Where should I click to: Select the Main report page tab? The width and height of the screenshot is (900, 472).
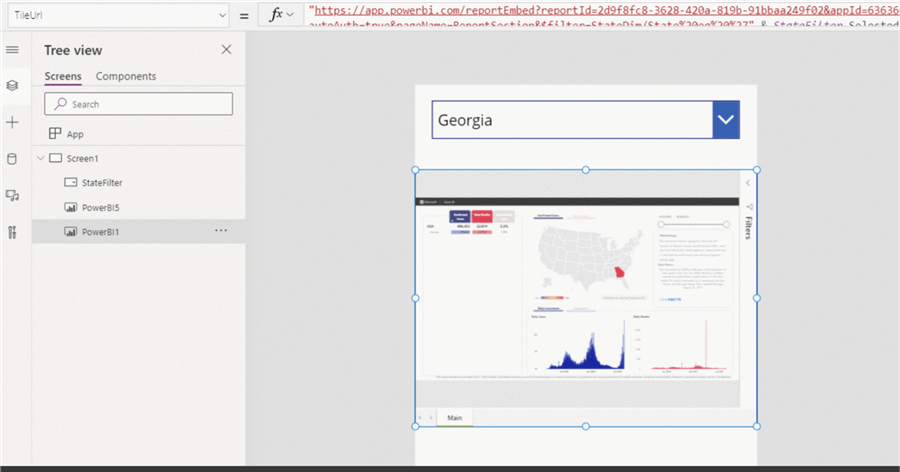pos(455,418)
